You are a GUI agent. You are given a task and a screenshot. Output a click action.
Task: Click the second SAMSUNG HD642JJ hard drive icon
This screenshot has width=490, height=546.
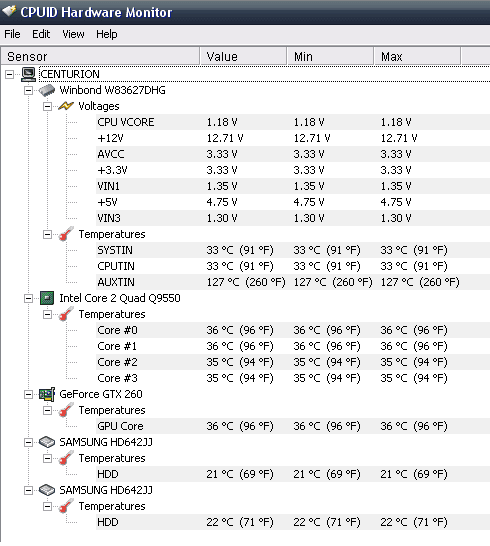coord(47,490)
